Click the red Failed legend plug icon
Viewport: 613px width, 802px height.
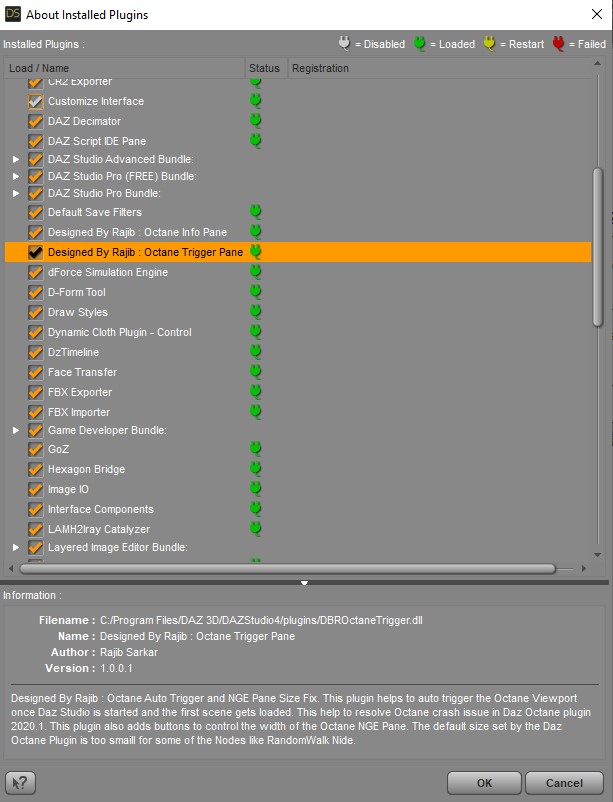[x=558, y=43]
